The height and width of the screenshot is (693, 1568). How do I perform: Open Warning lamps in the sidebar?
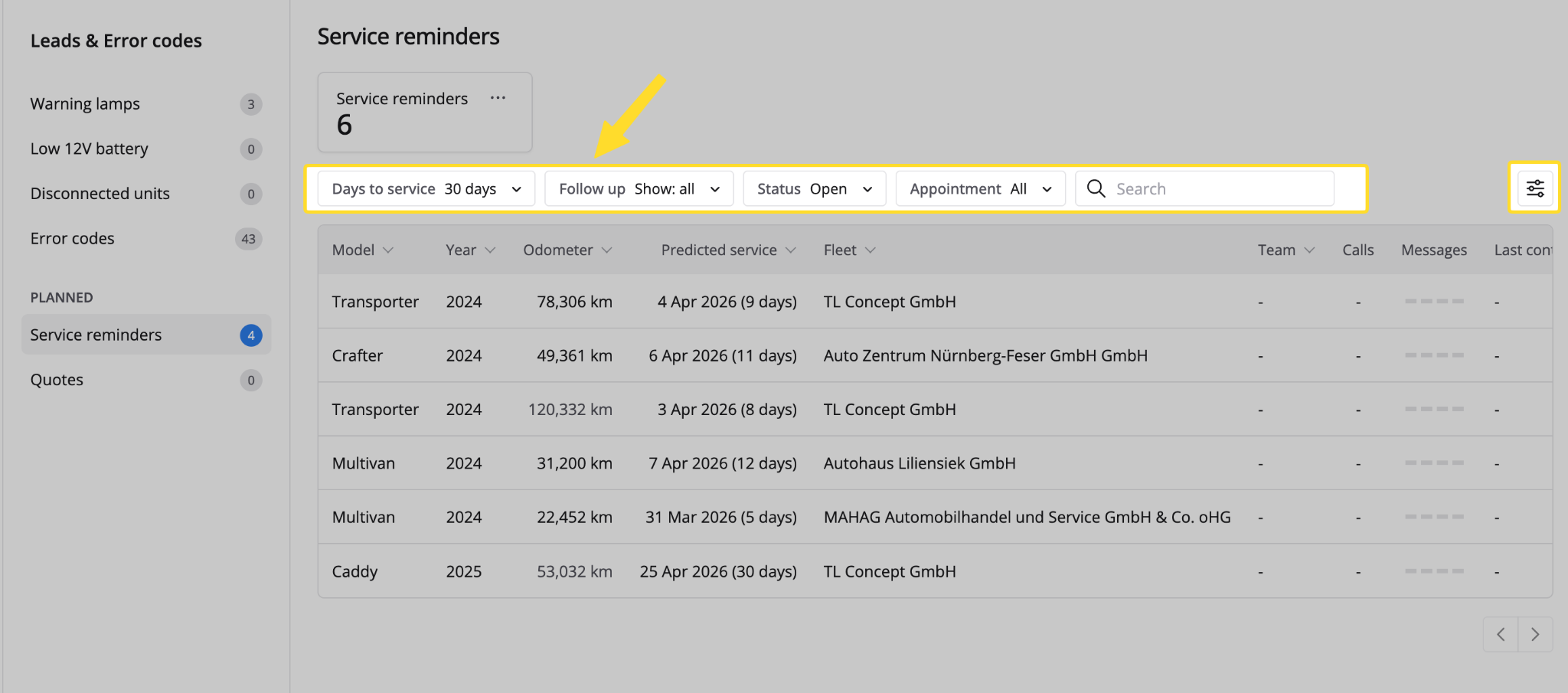pos(145,103)
